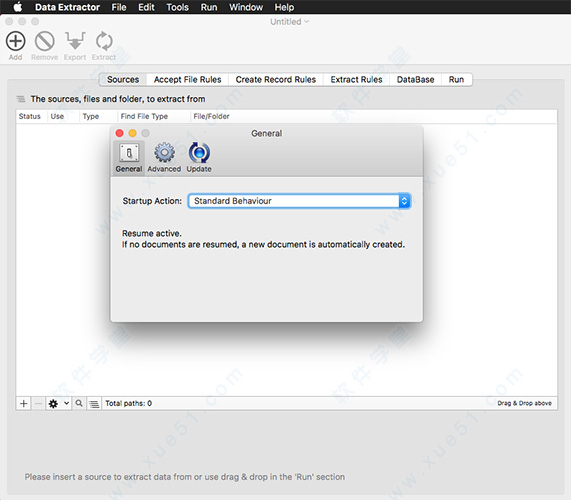571x500 pixels.
Task: Switch to the Extract Rules tab
Action: (356, 79)
